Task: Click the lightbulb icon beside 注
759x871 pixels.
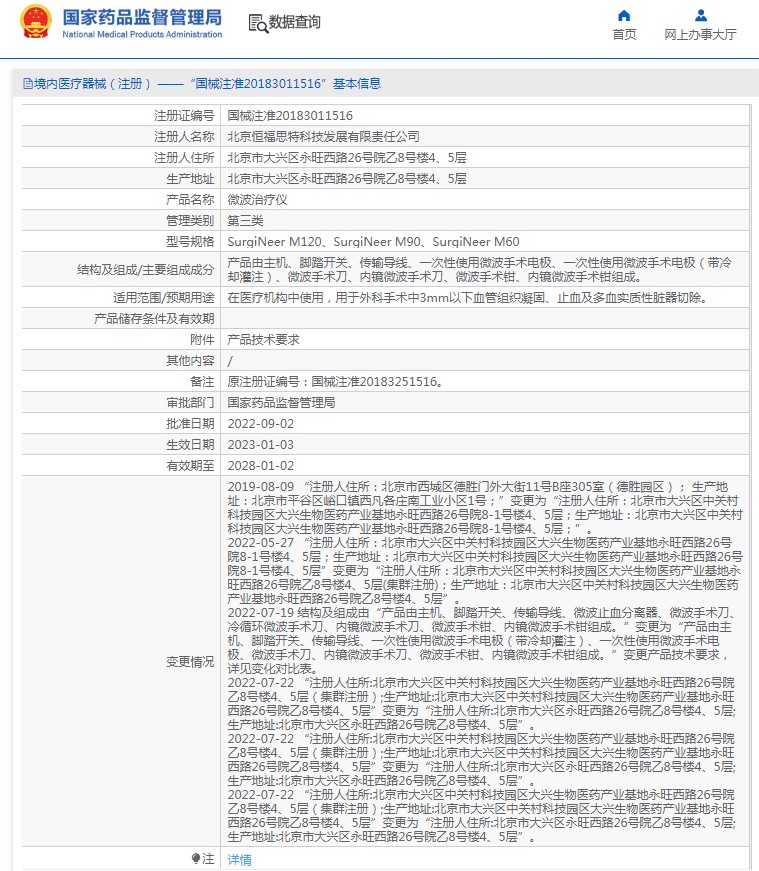Action: click(x=196, y=859)
